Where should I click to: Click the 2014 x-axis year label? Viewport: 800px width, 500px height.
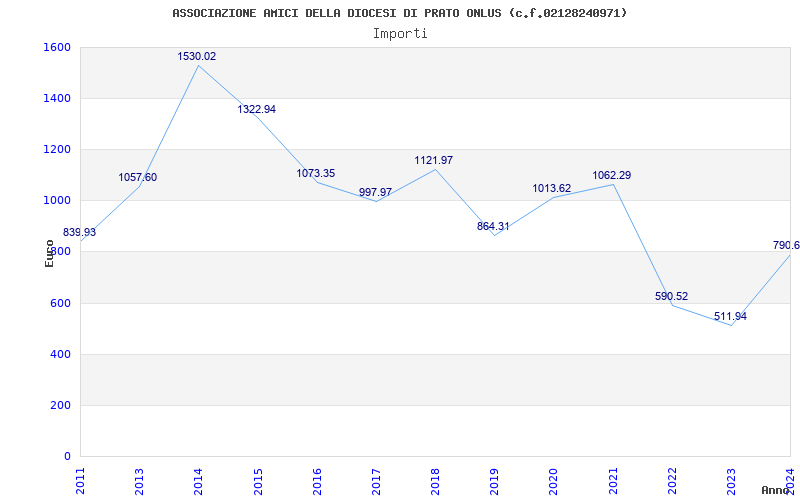[x=198, y=481]
